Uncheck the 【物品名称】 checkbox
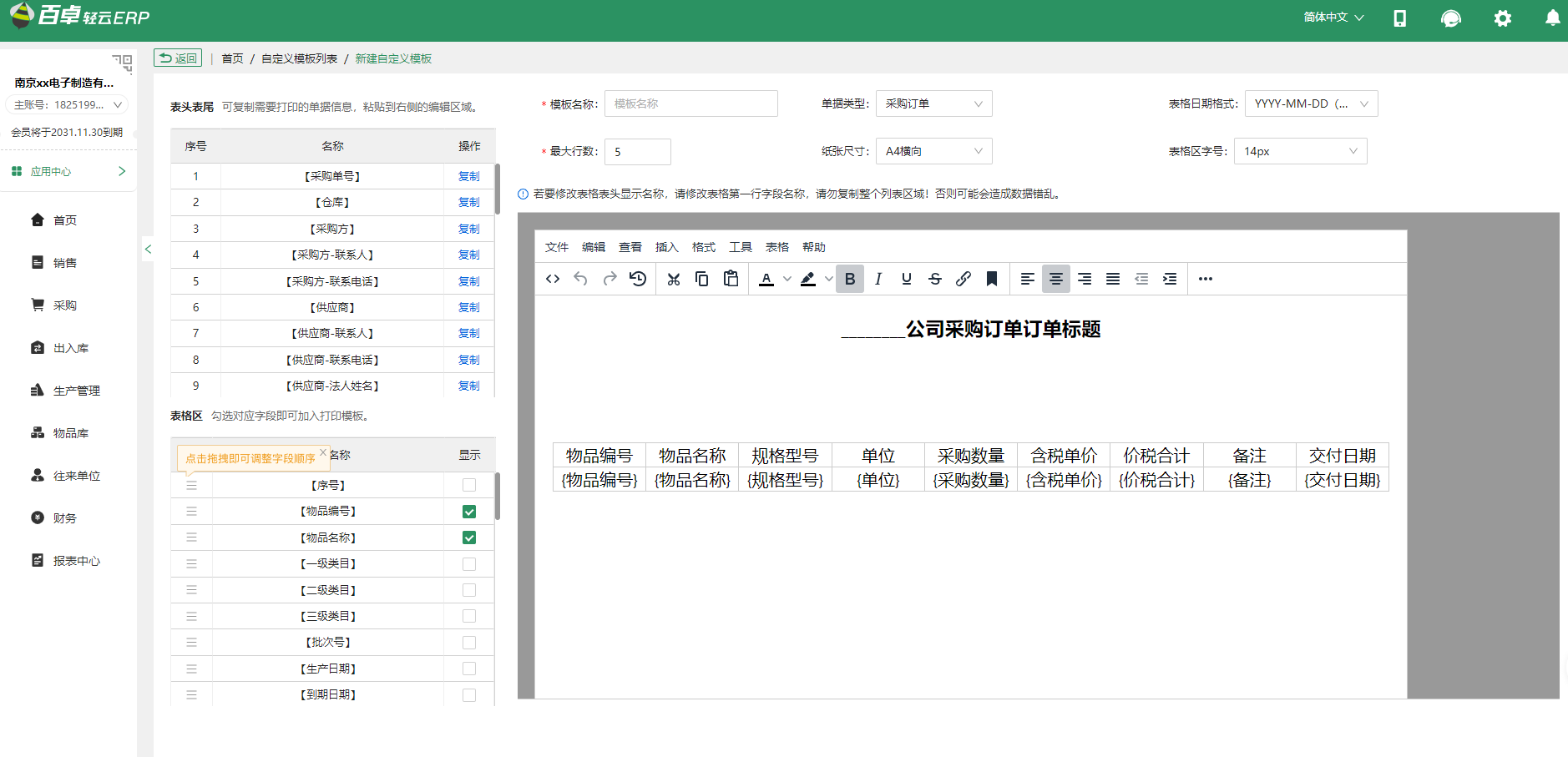The width and height of the screenshot is (1568, 757). click(469, 537)
